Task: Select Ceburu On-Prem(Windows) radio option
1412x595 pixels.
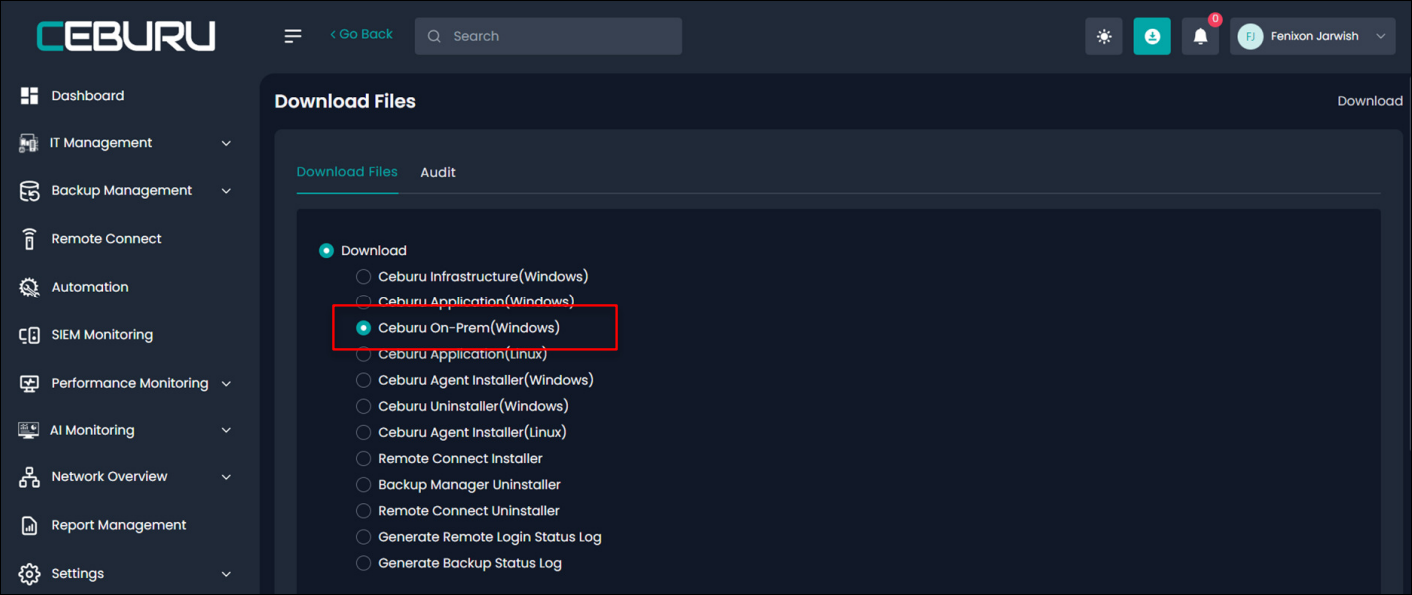Action: [x=364, y=328]
